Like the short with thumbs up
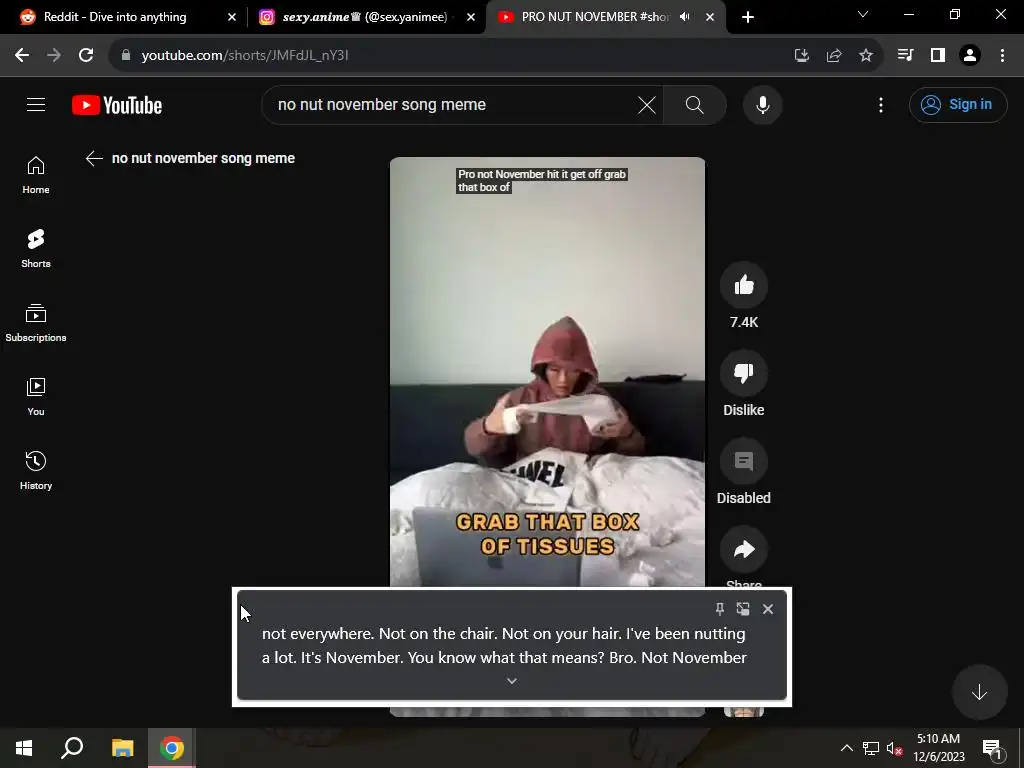The image size is (1024, 768). coord(744,285)
